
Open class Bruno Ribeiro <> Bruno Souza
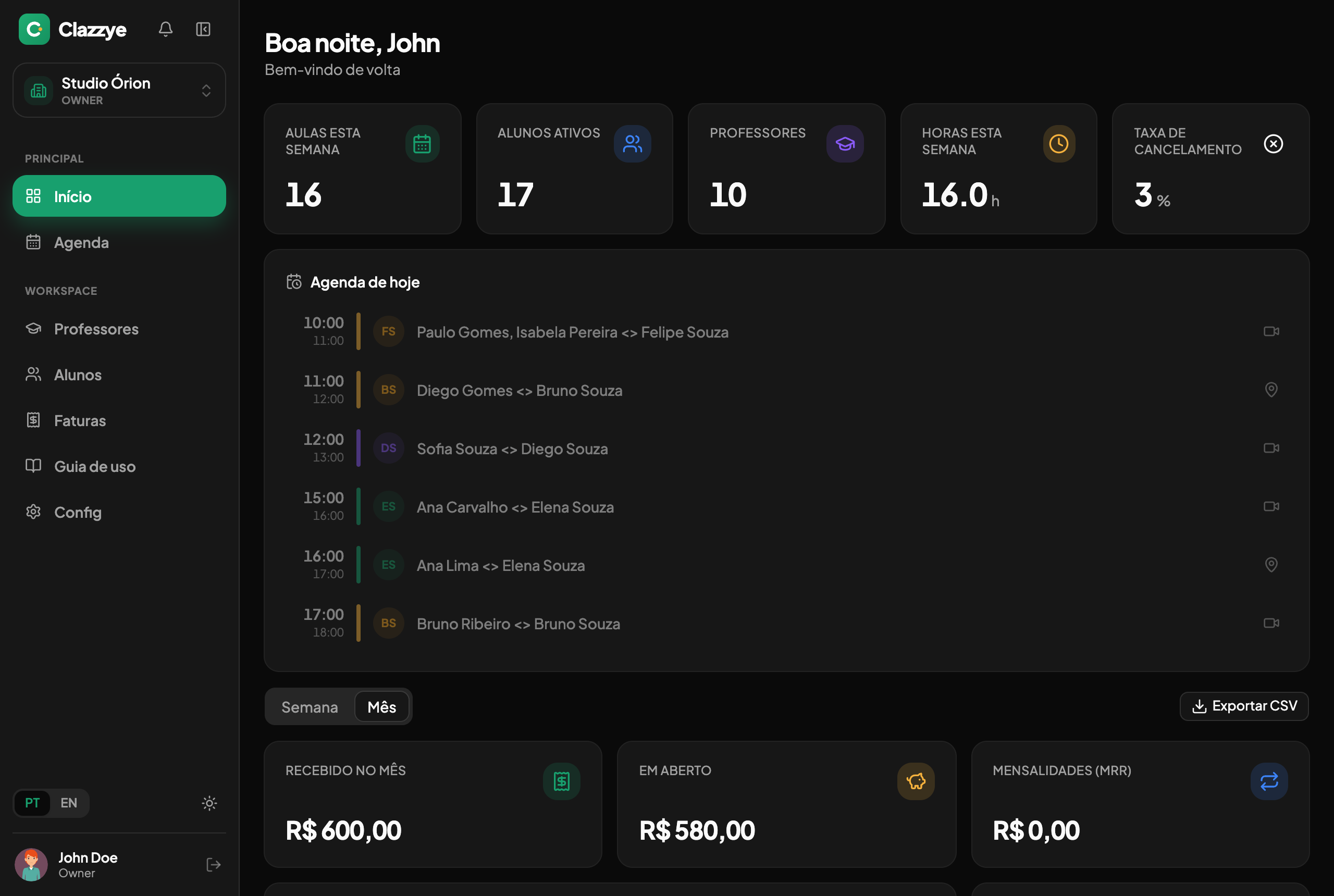tap(786, 623)
